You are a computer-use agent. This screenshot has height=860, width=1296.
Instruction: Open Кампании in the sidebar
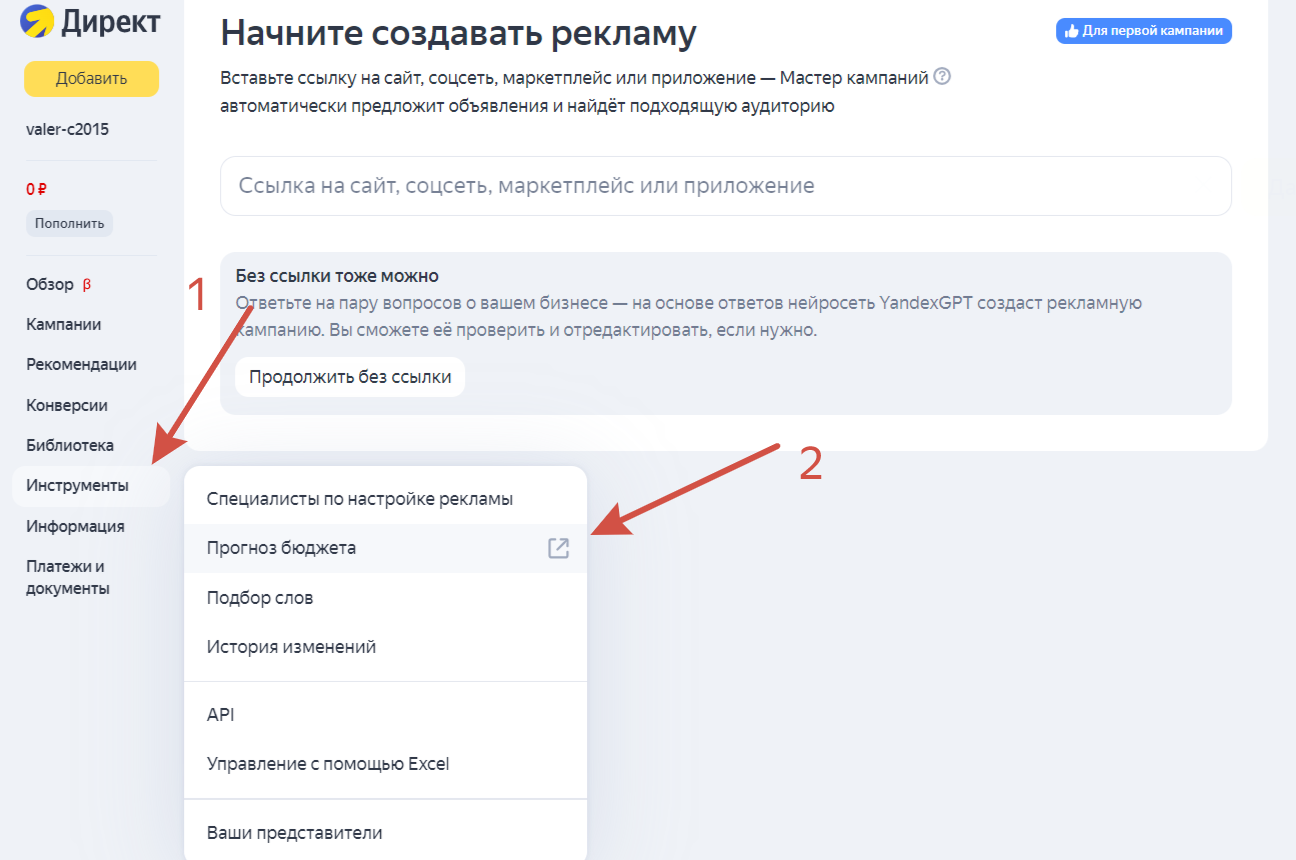point(63,324)
